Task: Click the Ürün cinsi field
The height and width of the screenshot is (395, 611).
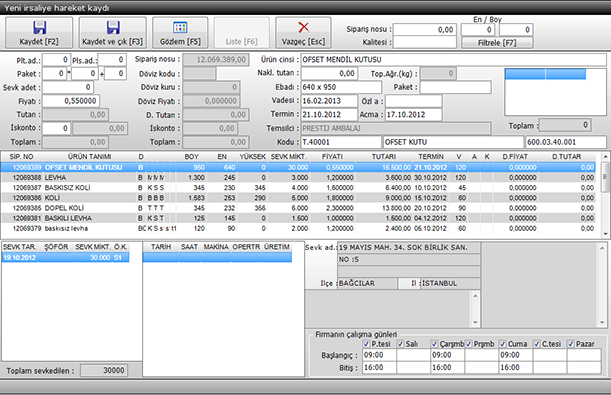Action: [x=454, y=60]
